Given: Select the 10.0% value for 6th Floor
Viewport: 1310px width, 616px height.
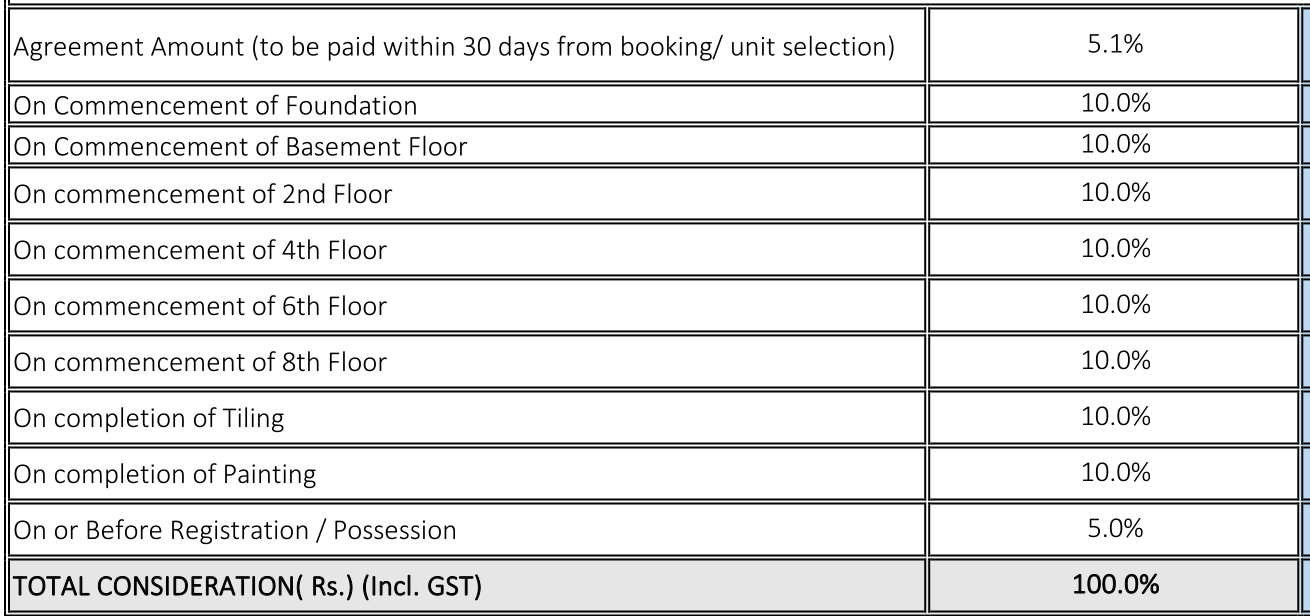Looking at the screenshot, I should [1115, 304].
